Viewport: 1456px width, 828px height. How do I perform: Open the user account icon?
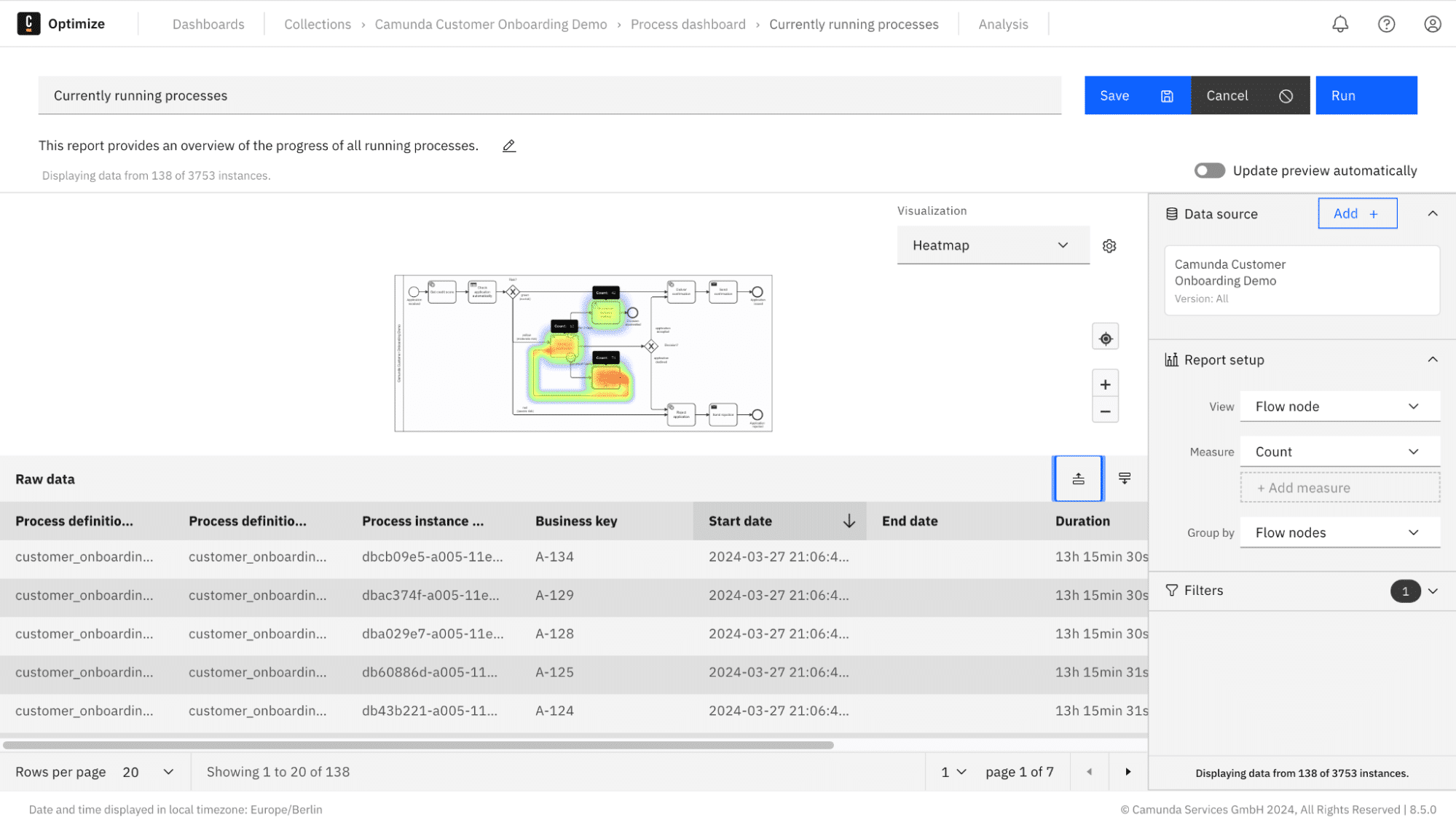[1432, 24]
